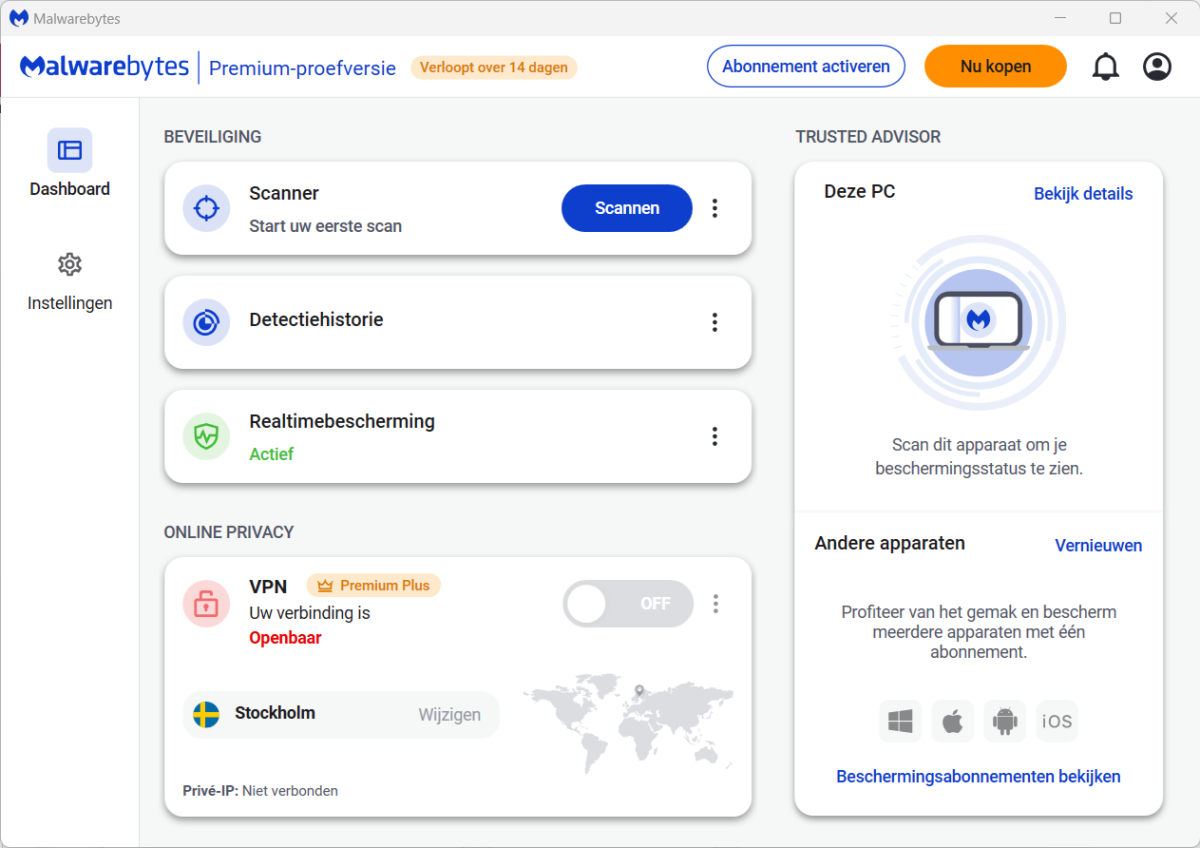The height and width of the screenshot is (848, 1200).
Task: Expand Realtimebescherming three-dot options menu
Action: tap(715, 436)
